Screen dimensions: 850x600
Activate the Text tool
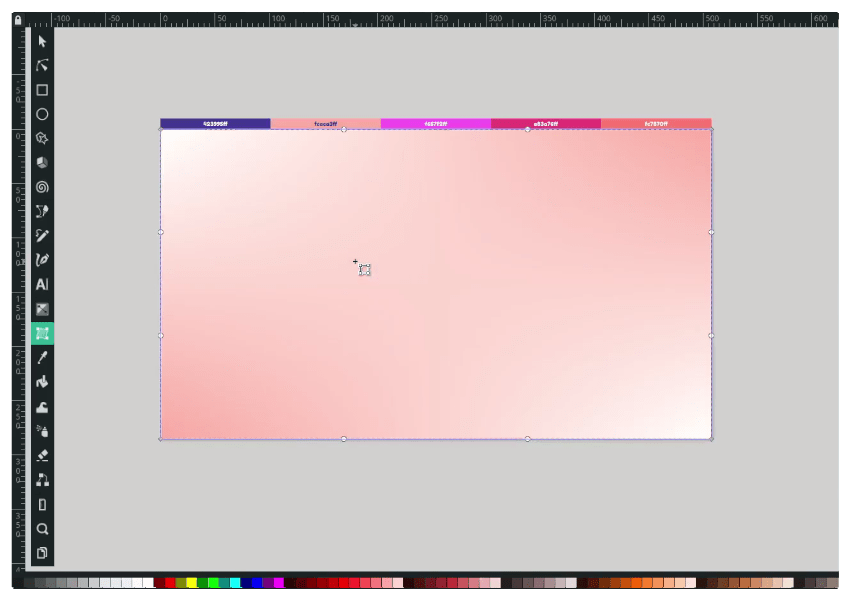coord(42,284)
